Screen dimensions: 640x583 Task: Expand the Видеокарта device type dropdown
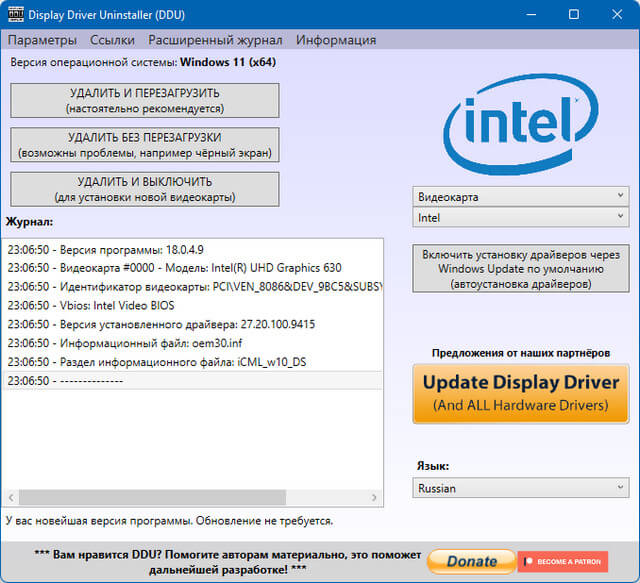(520, 197)
